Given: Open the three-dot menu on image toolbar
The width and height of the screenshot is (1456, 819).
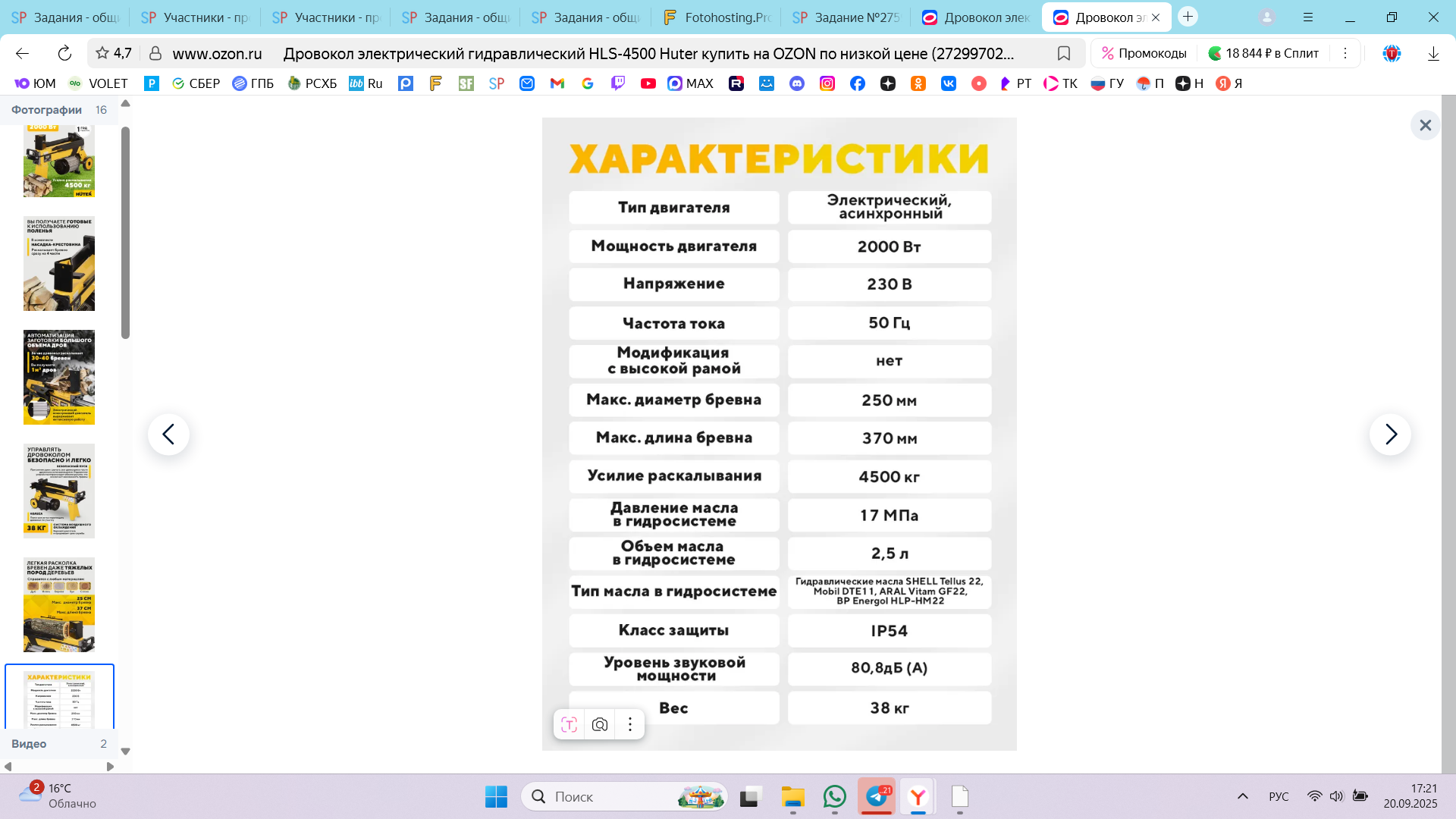Looking at the screenshot, I should (629, 724).
